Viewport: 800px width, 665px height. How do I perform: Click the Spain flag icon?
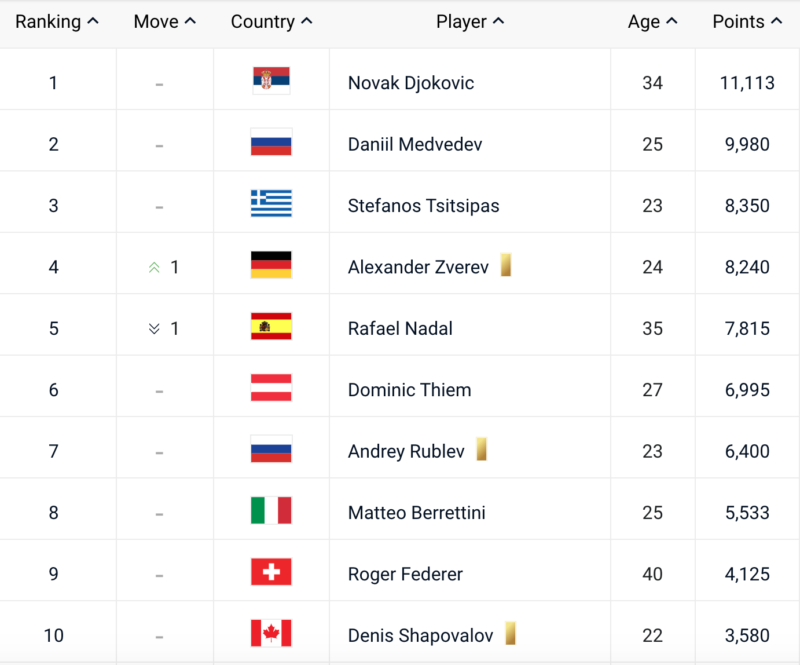click(271, 326)
